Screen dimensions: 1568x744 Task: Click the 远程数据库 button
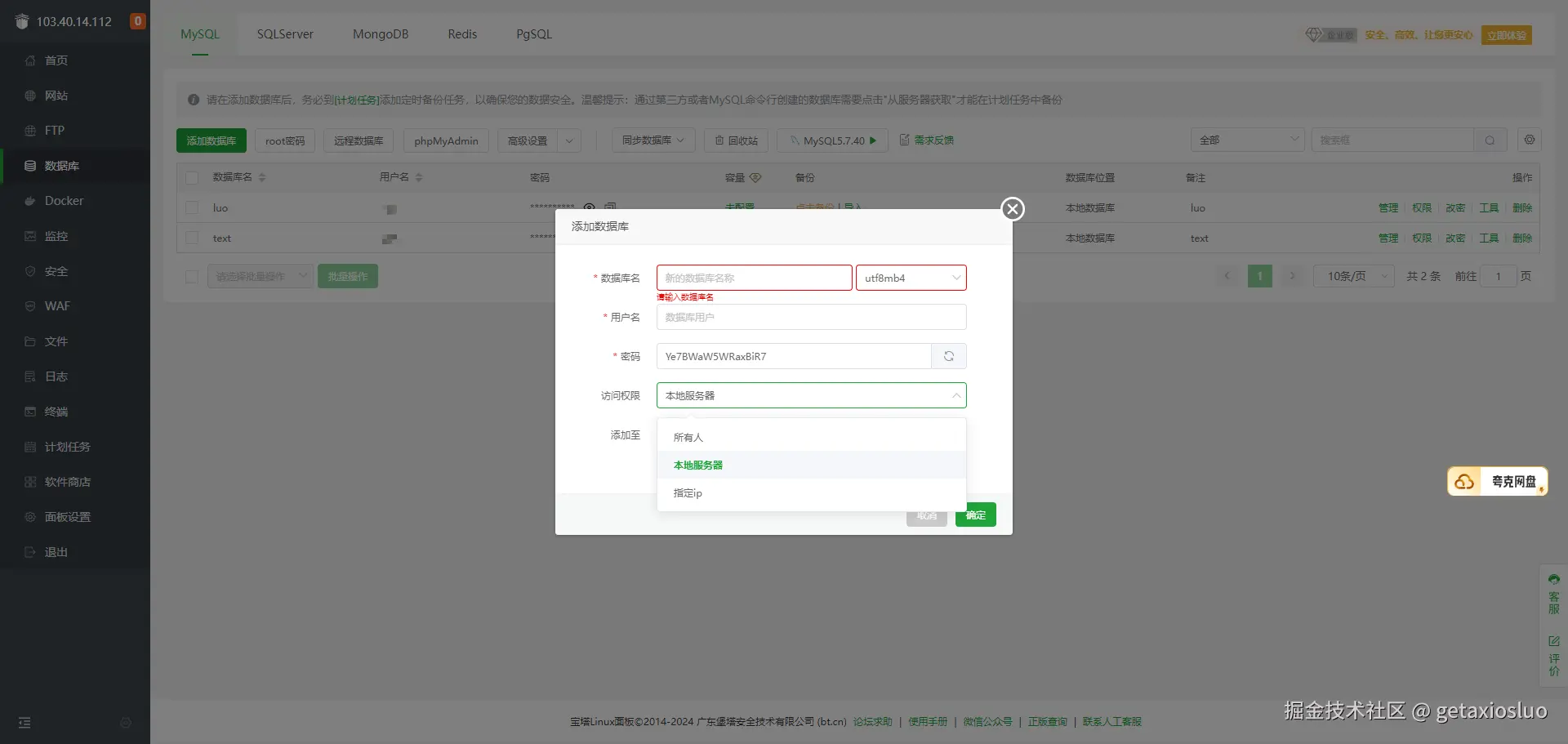[x=359, y=140]
